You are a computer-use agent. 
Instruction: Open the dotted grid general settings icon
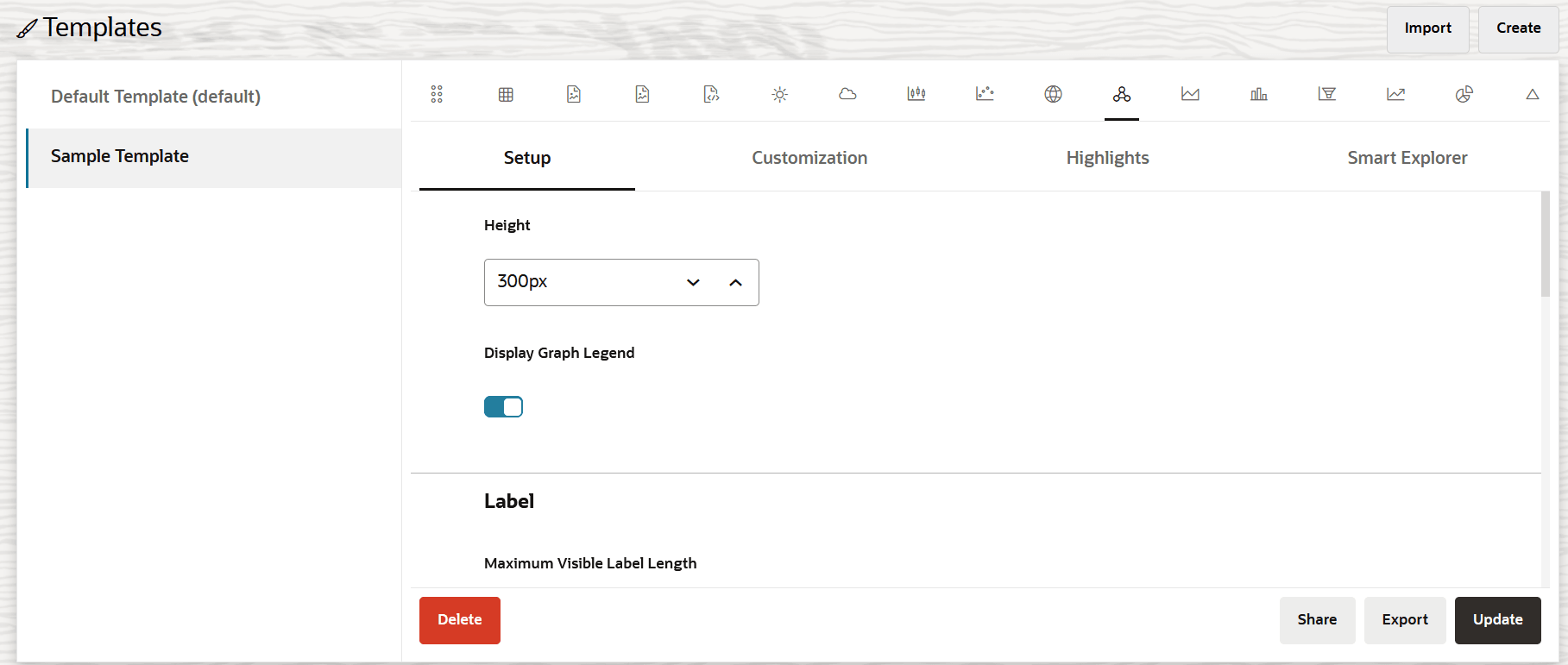point(437,94)
